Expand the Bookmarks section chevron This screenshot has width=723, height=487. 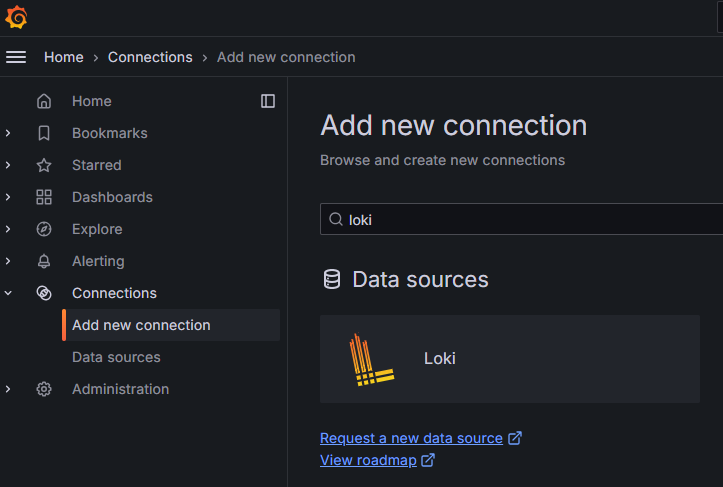tap(8, 133)
